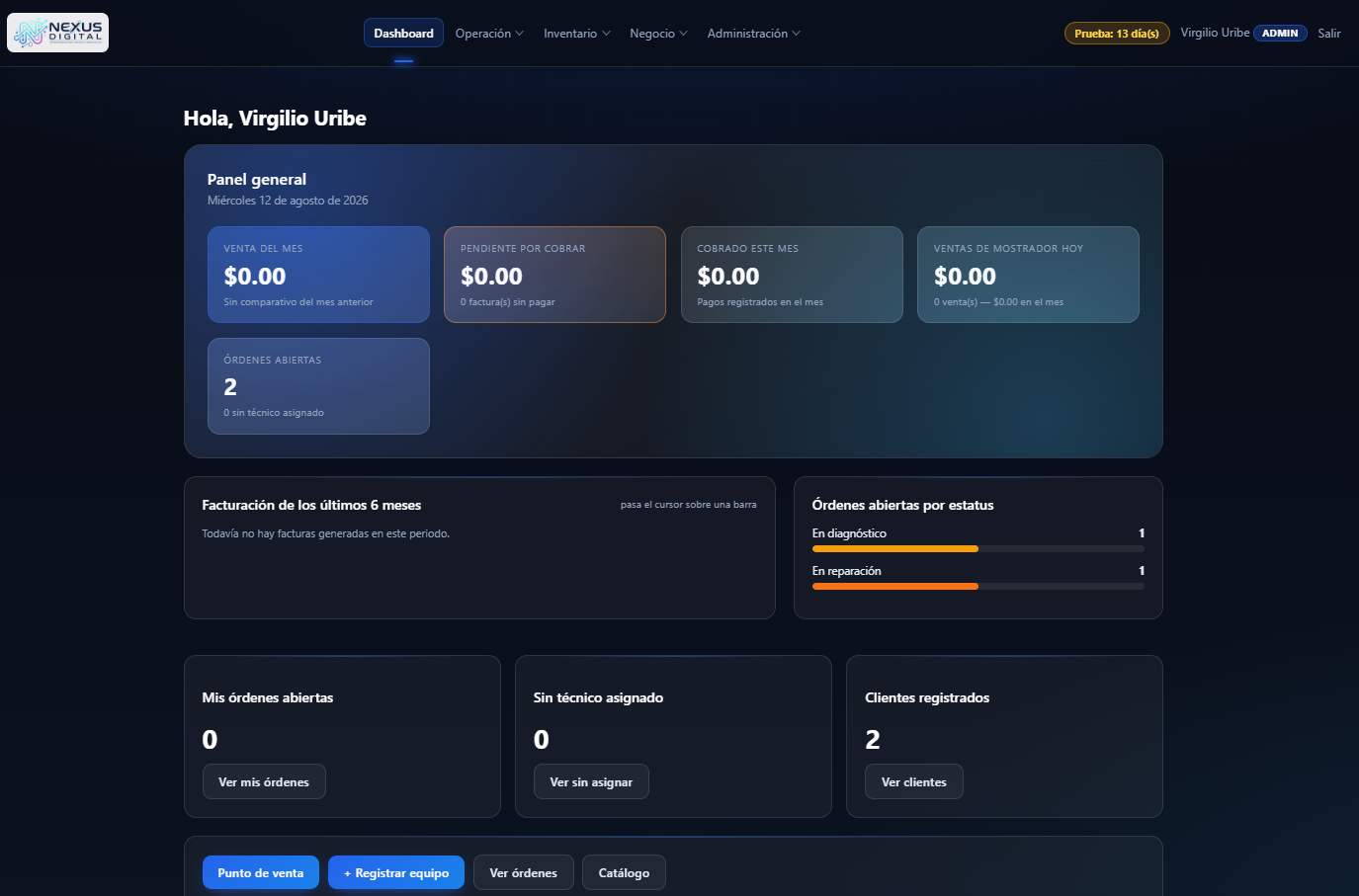Expand the Administración menu

click(753, 34)
